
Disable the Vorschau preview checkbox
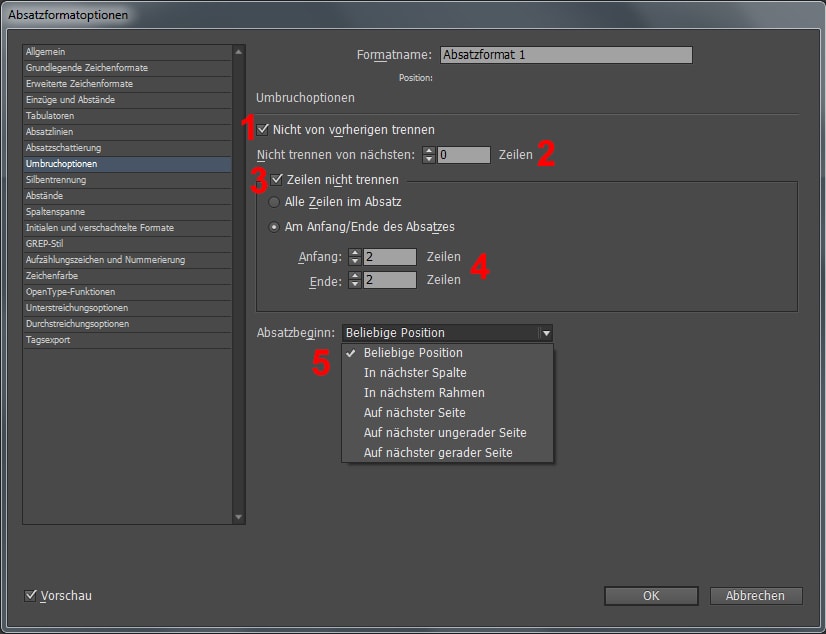(x=30, y=596)
